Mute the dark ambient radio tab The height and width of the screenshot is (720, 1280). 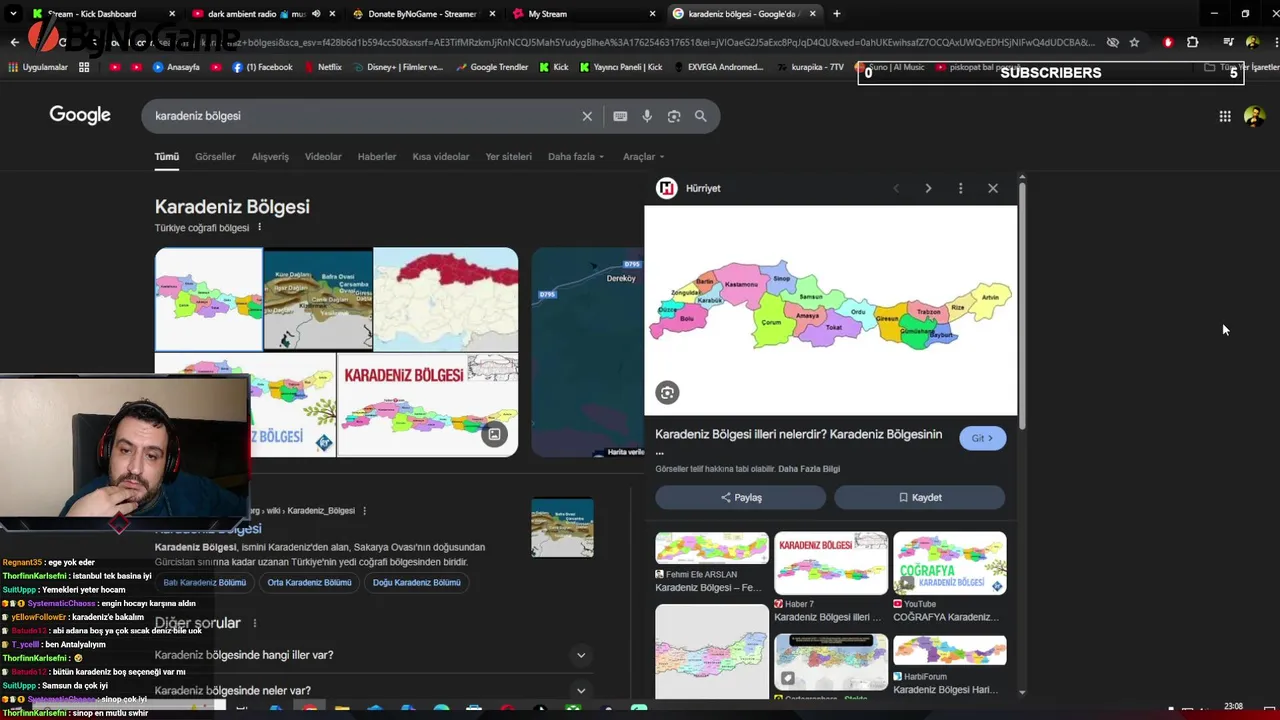[x=316, y=14]
